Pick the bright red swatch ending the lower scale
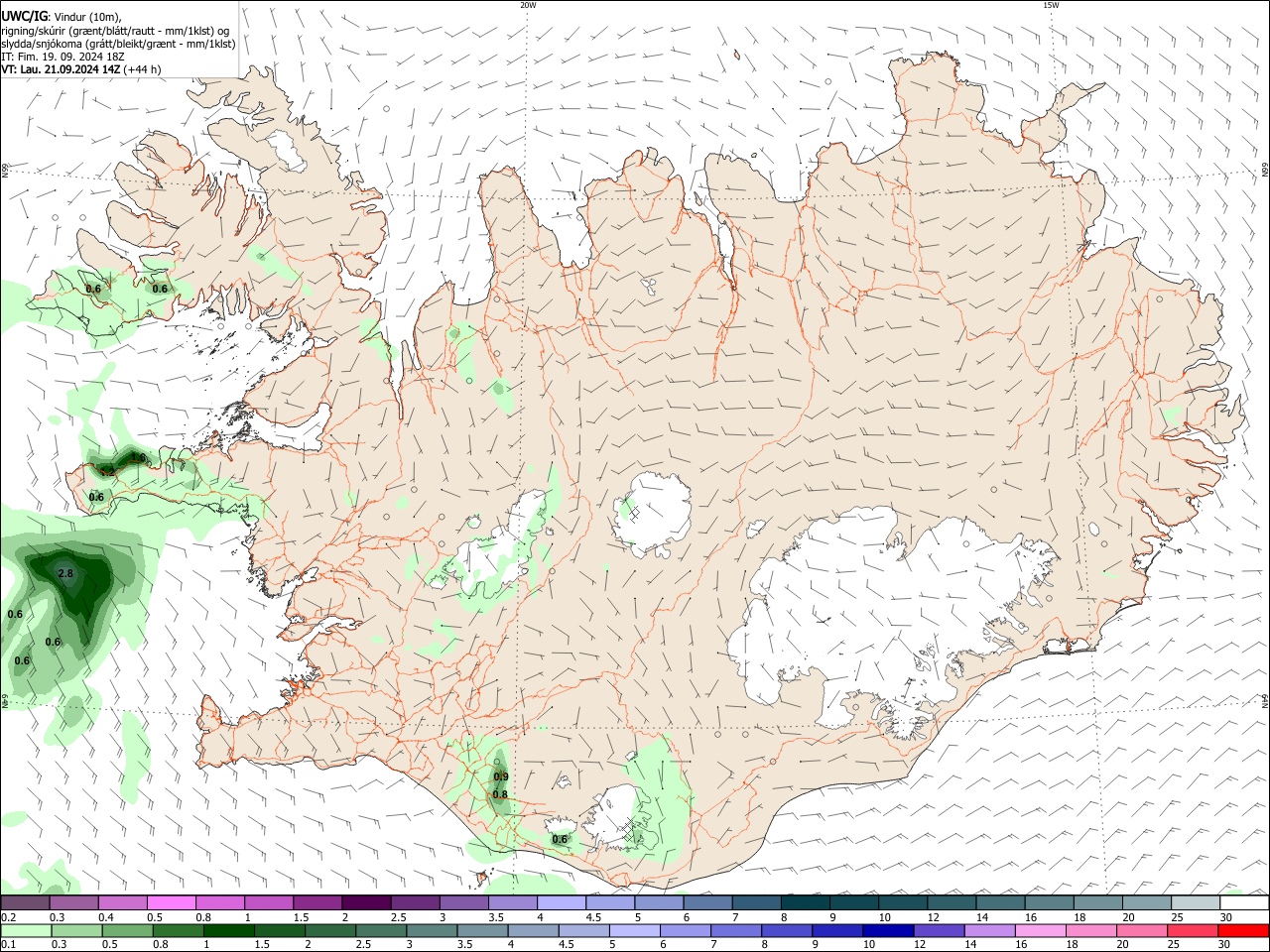This screenshot has width=1270, height=952. click(x=1242, y=930)
